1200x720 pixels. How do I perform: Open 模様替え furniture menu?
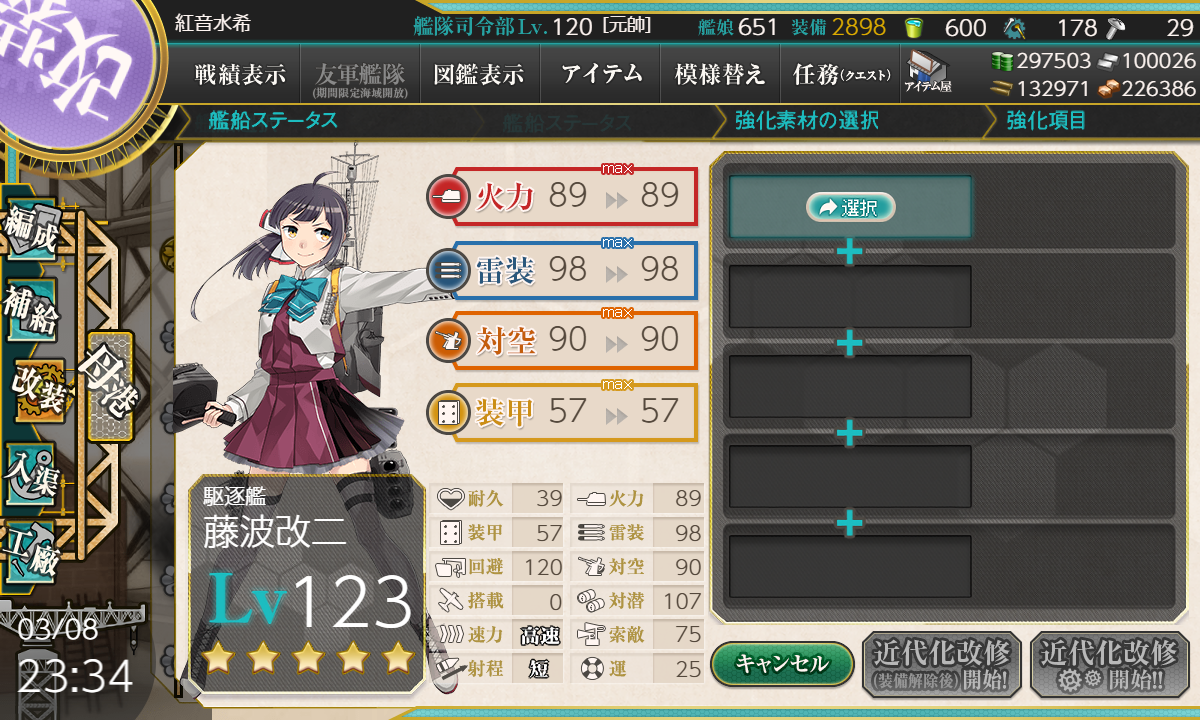pos(720,74)
